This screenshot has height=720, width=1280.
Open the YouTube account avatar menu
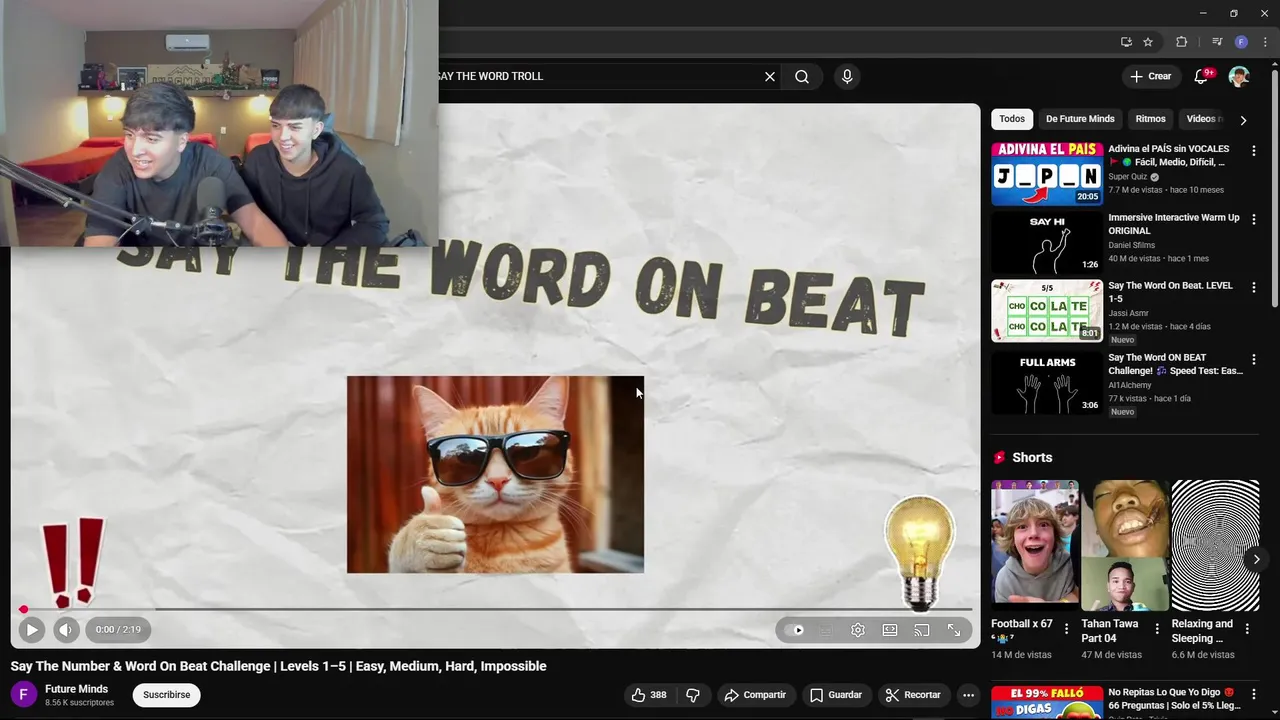1239,76
